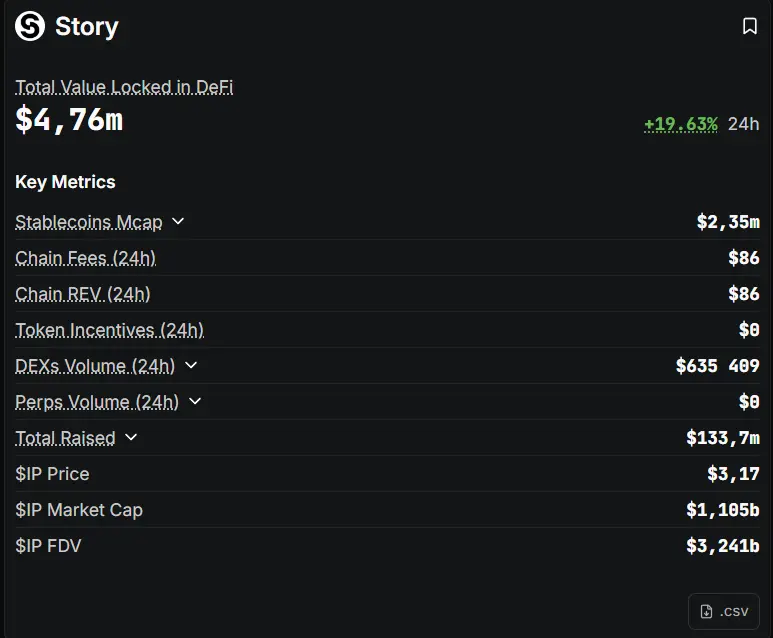Click the Story chain title
This screenshot has width=773, height=638.
(x=86, y=26)
